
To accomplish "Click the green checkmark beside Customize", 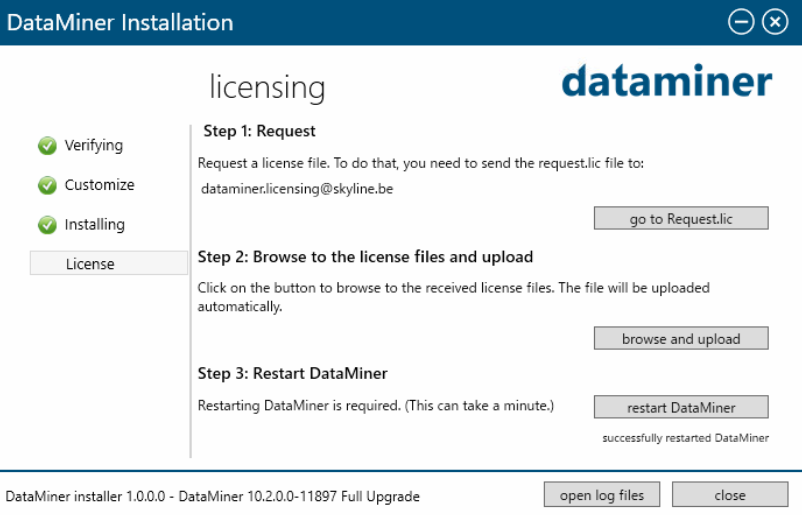I will pyautogui.click(x=47, y=185).
